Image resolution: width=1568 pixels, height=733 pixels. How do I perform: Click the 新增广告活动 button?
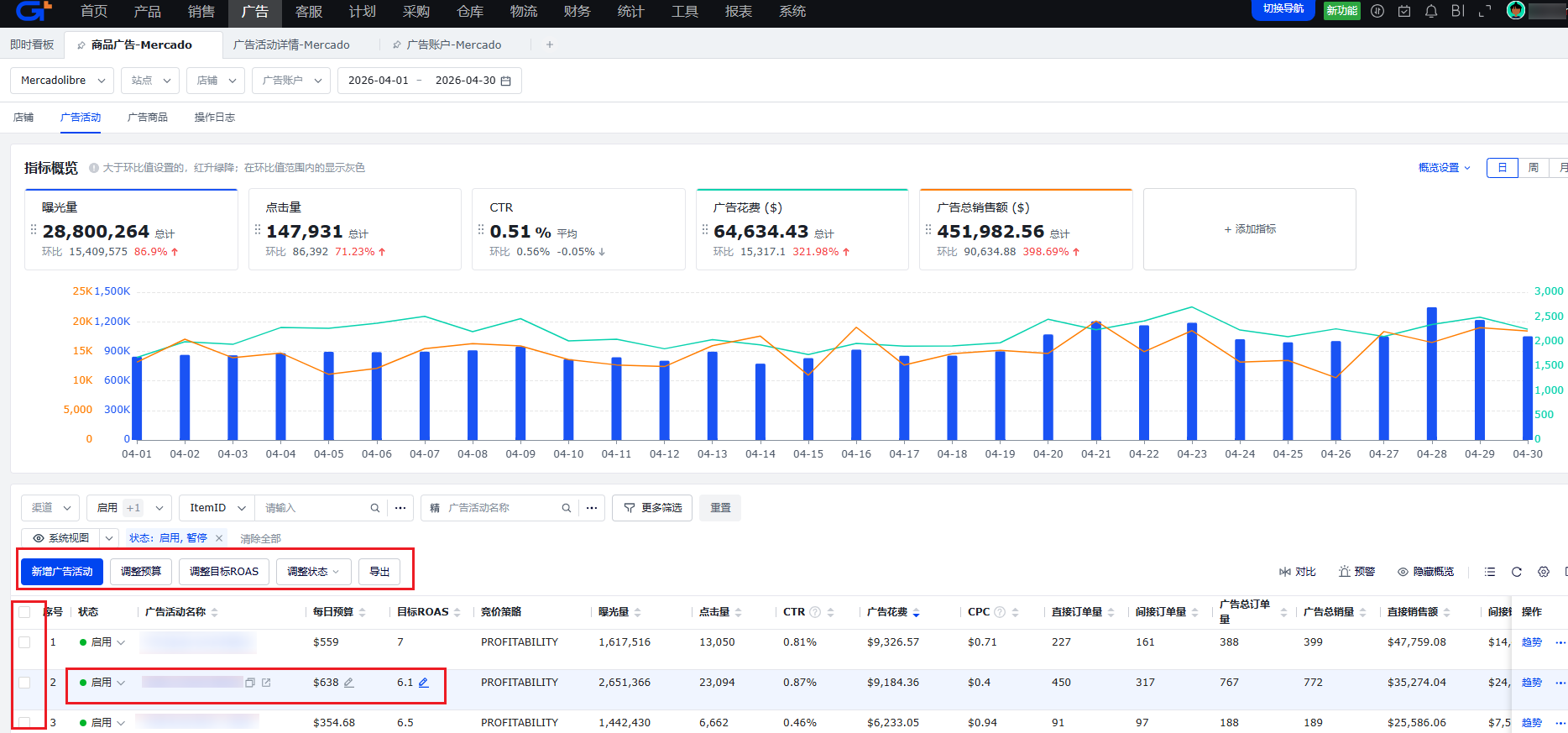click(62, 572)
